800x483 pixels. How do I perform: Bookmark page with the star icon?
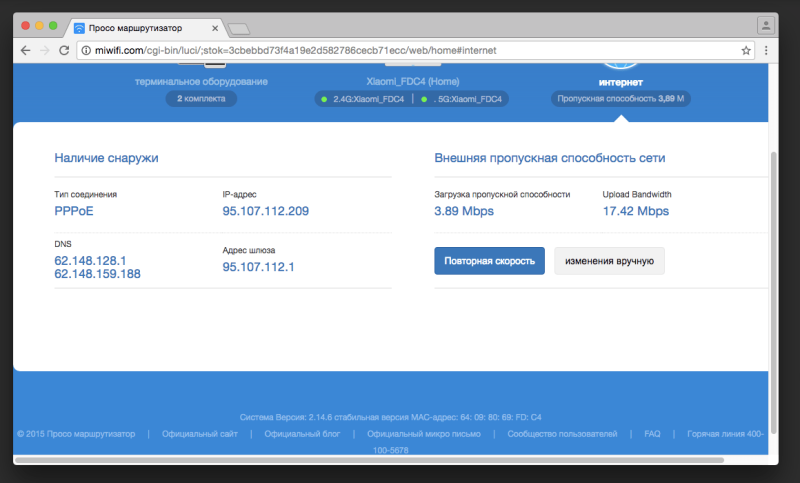746,50
